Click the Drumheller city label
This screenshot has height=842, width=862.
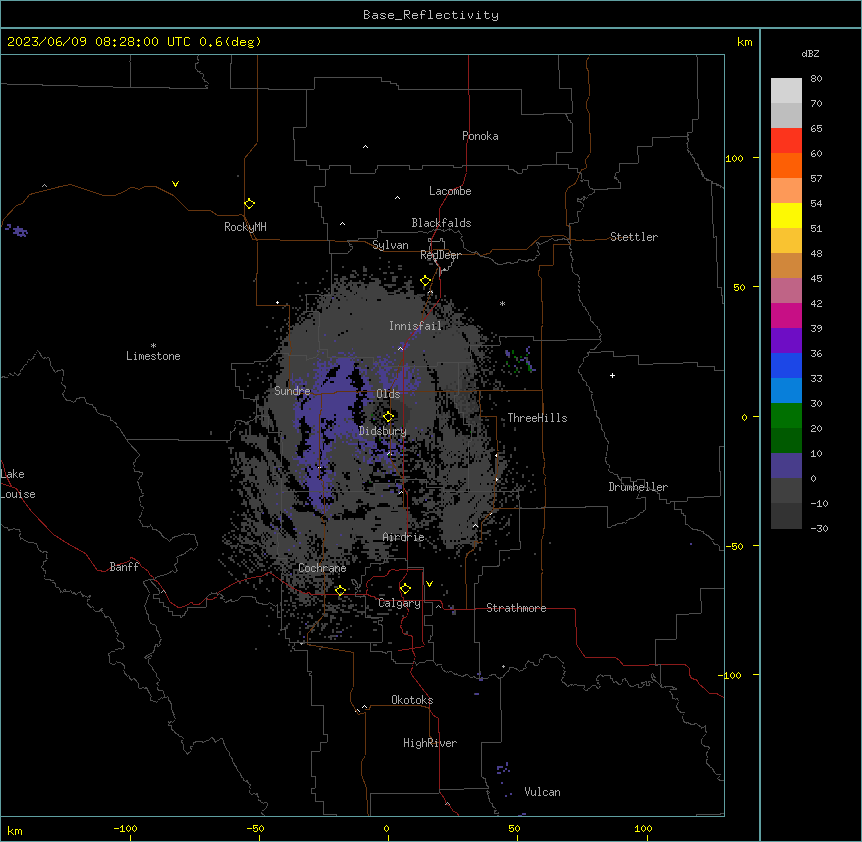click(638, 487)
